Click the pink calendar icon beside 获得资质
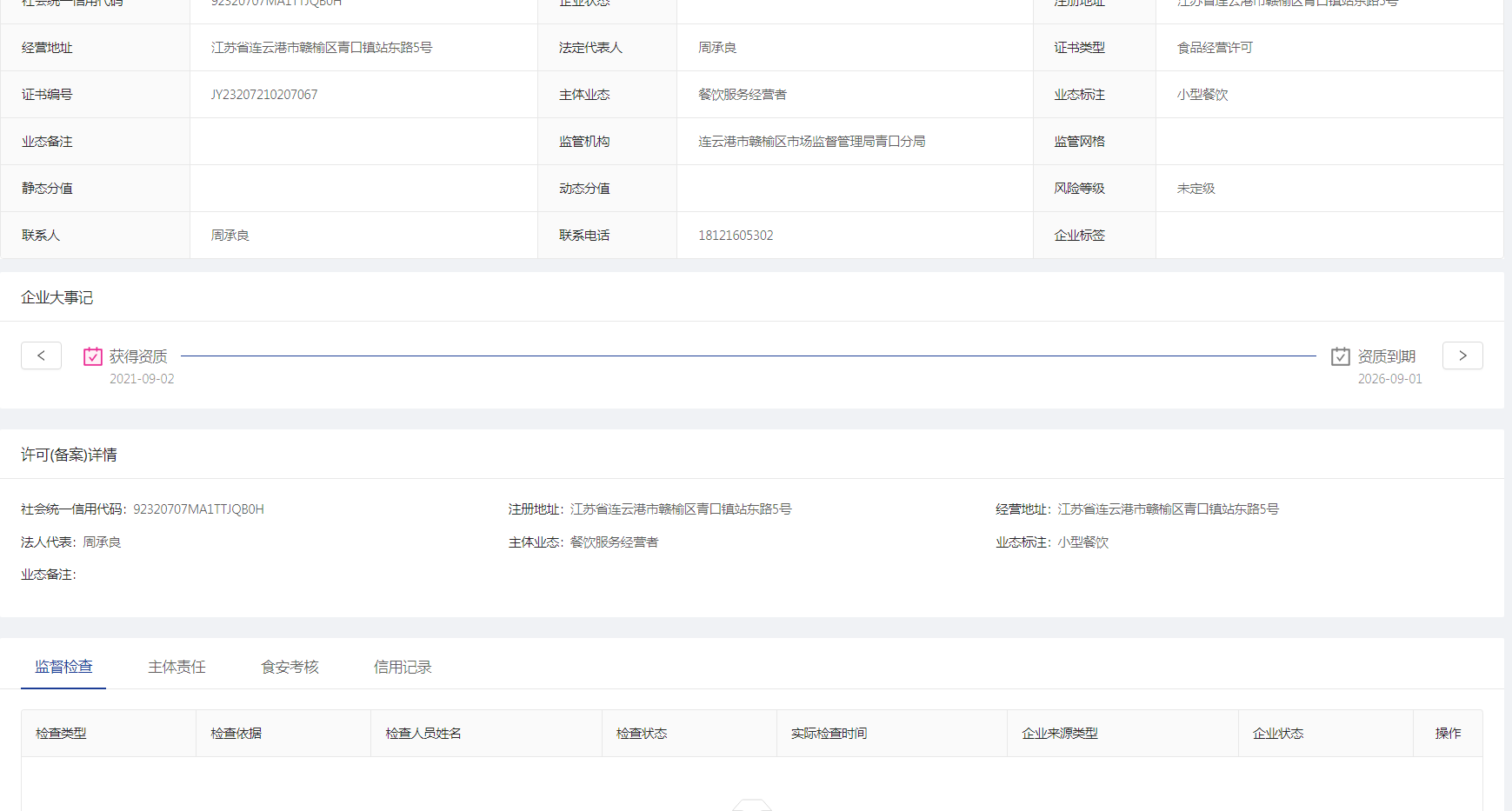Viewport: 1512px width, 811px height. click(92, 356)
